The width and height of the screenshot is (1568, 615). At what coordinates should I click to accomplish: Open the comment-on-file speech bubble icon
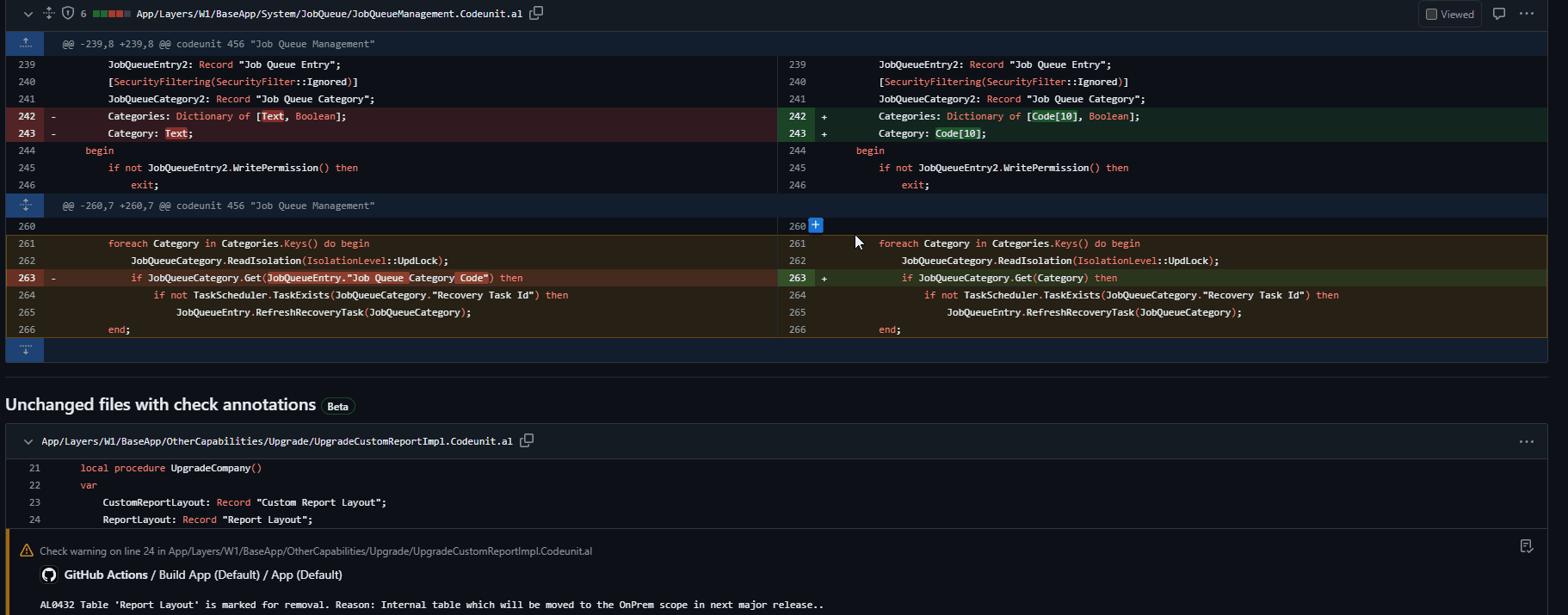[x=1499, y=14]
